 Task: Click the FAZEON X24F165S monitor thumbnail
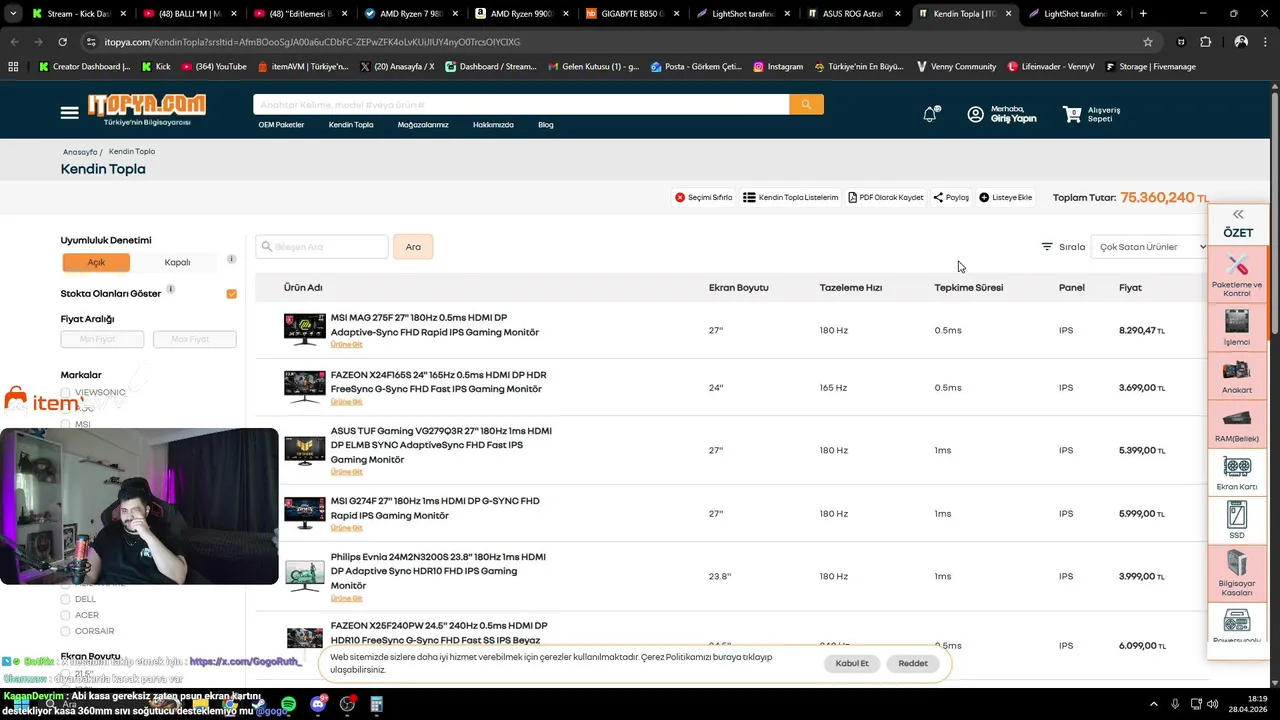305,387
